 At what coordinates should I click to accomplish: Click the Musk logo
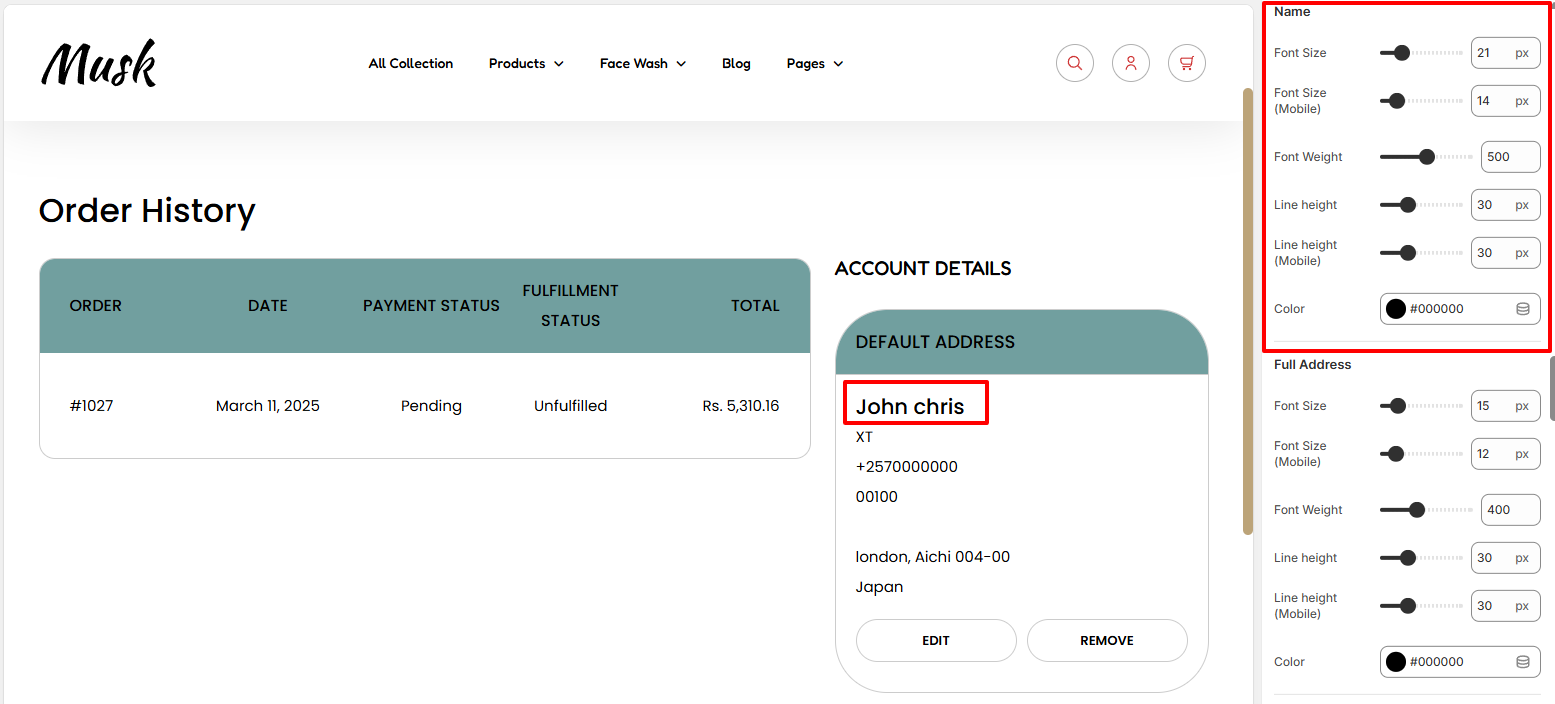[99, 63]
